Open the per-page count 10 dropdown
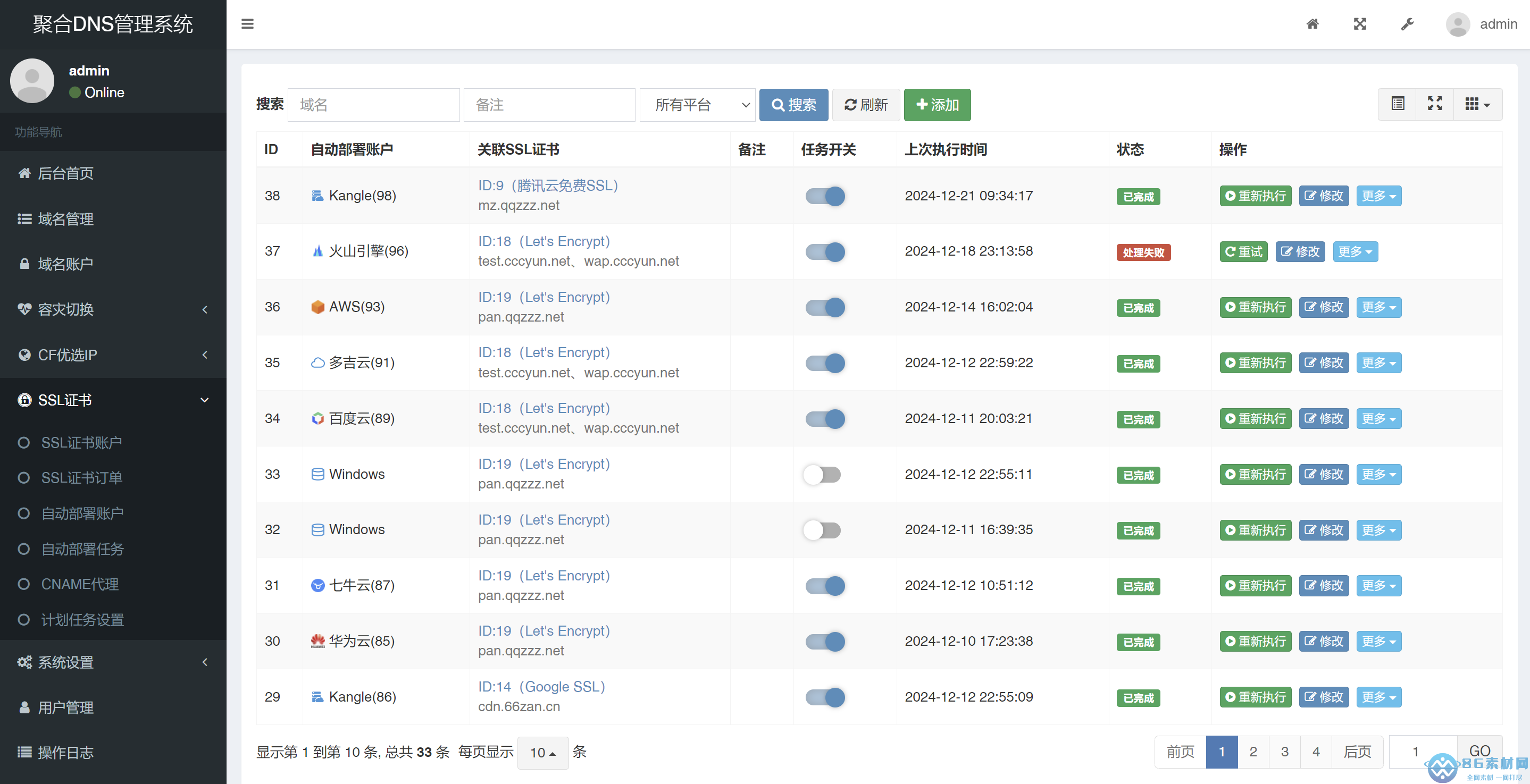1530x784 pixels. coord(542,753)
